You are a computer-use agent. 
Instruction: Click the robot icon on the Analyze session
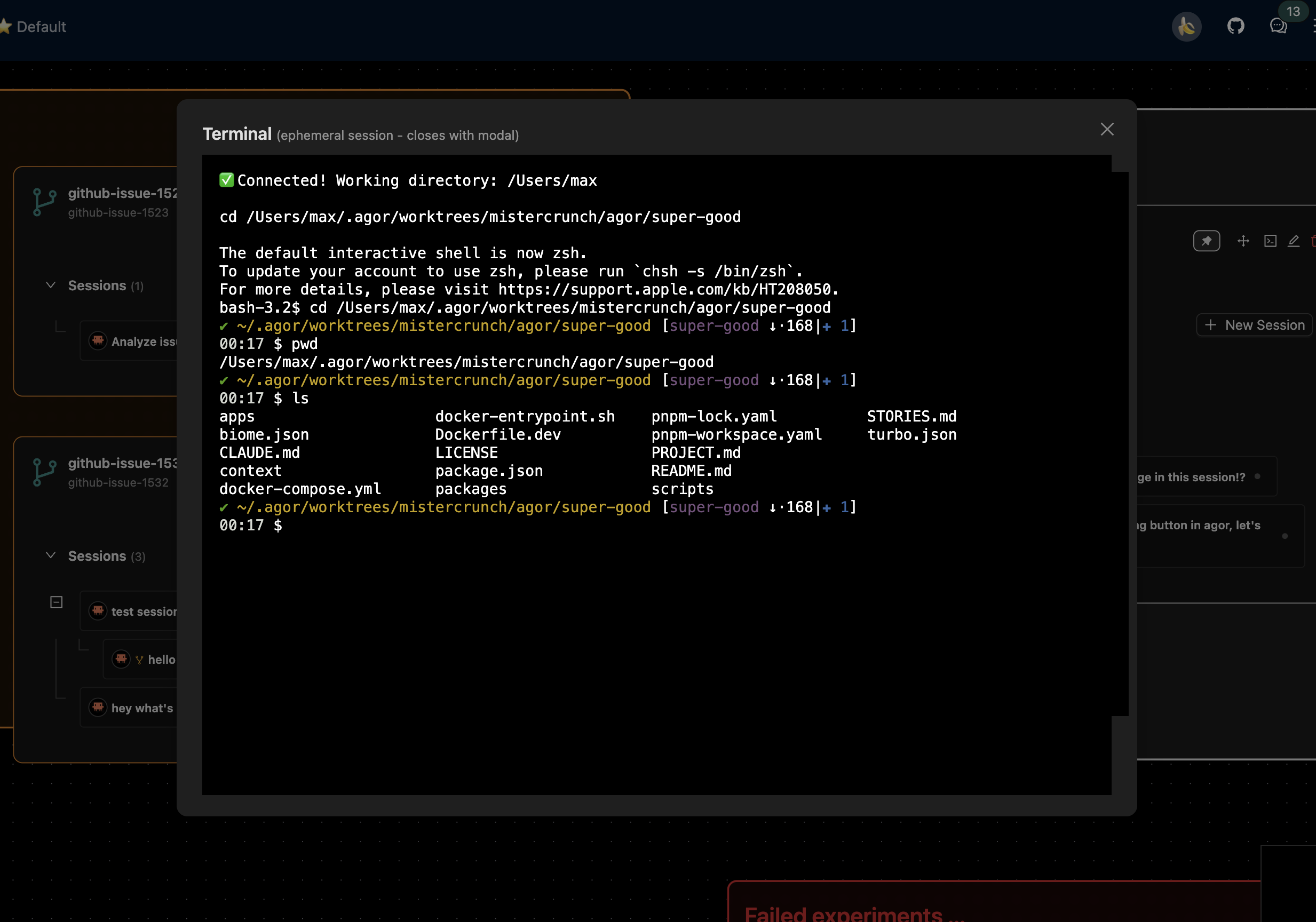(98, 340)
